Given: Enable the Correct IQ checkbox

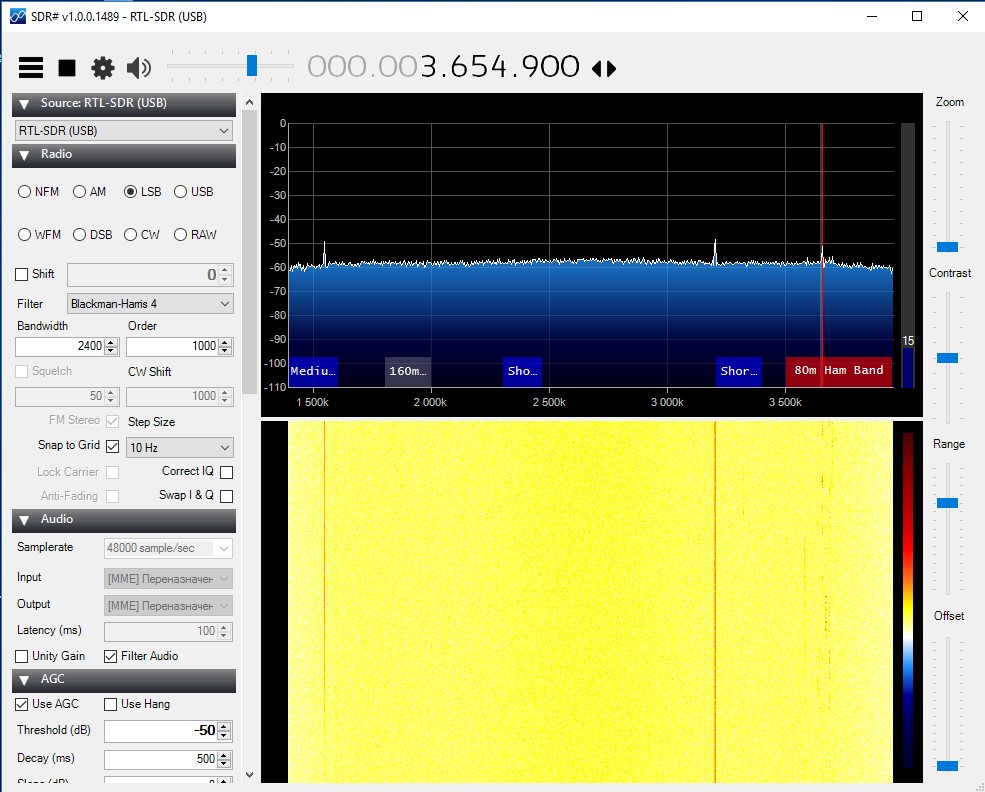Looking at the screenshot, I should 227,472.
